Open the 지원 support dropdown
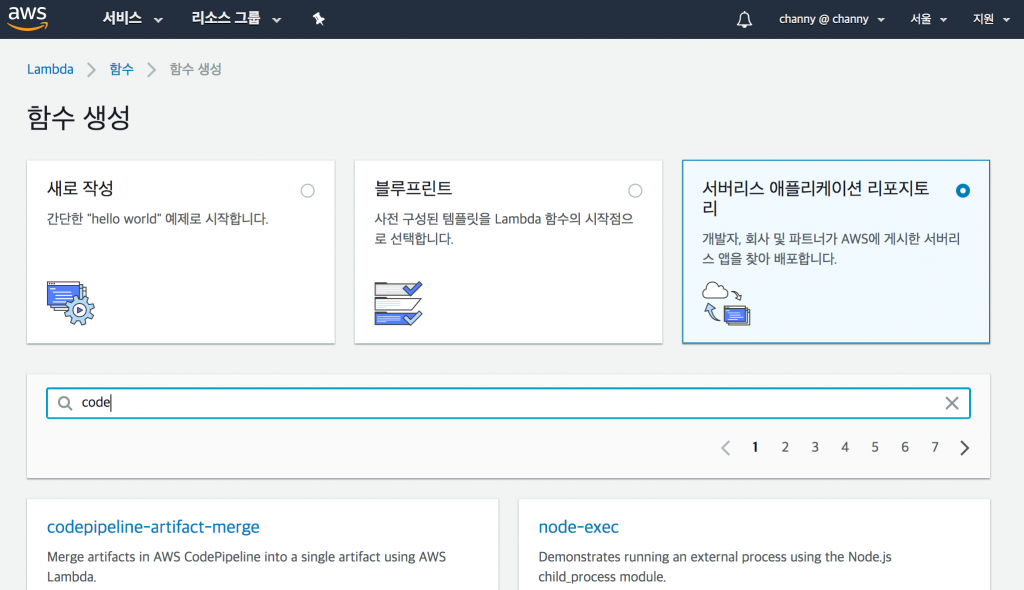The image size is (1024, 590). (991, 19)
